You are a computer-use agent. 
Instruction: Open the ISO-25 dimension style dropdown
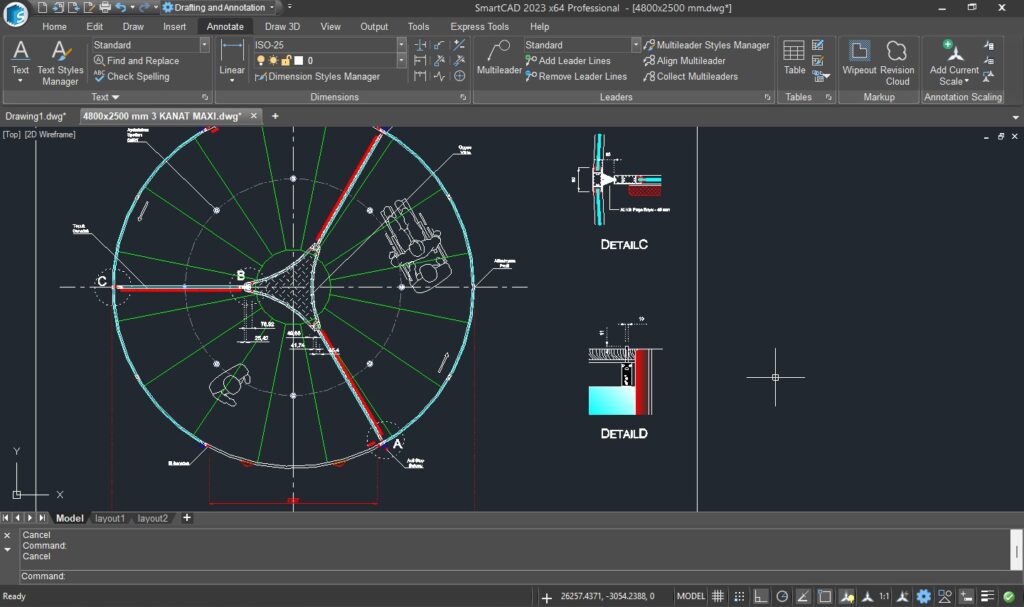coord(400,44)
